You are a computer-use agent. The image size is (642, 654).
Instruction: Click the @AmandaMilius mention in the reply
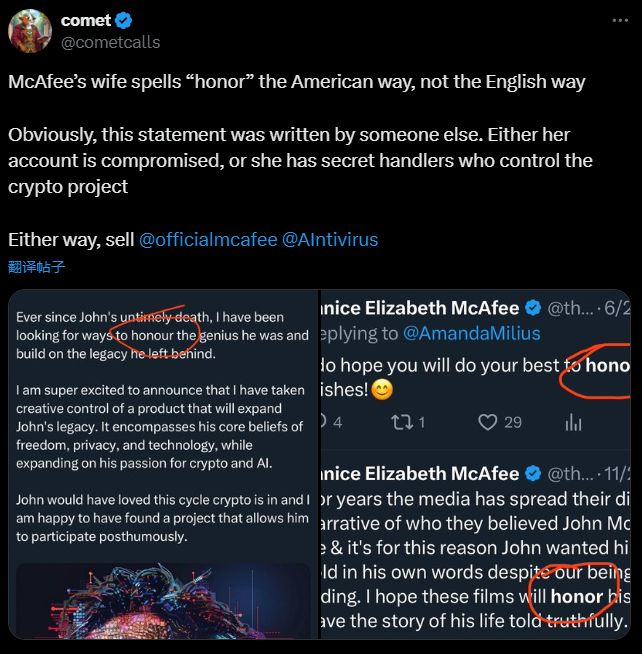[475, 333]
